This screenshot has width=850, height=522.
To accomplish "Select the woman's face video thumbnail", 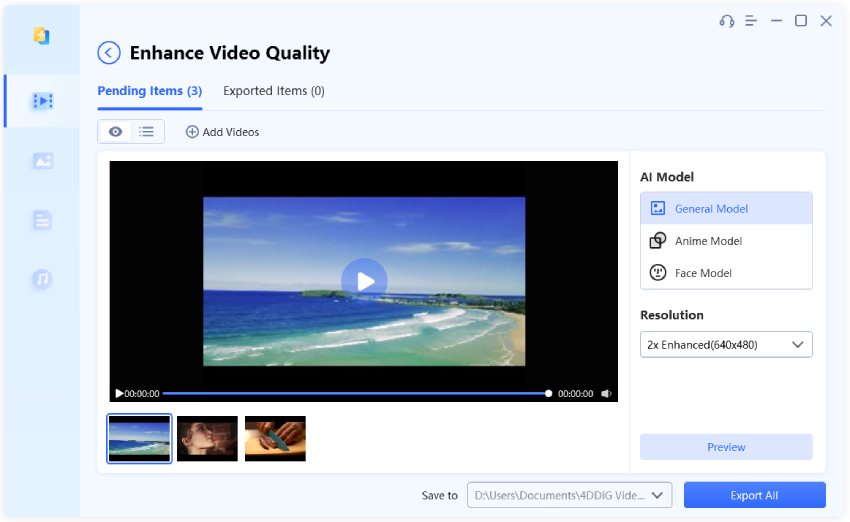I will coord(207,439).
